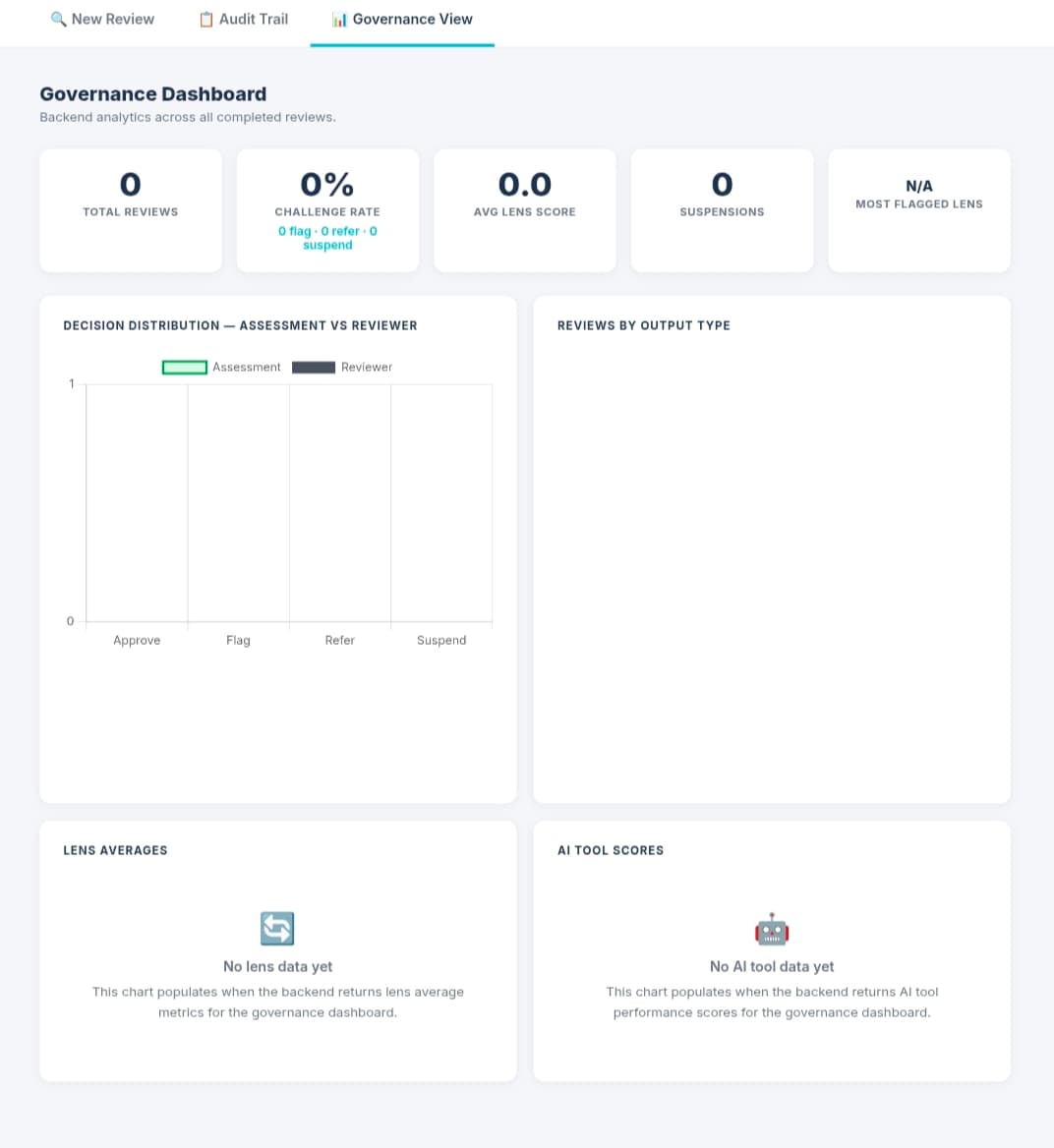Open the New Review tab
This screenshot has width=1054, height=1148.
[x=102, y=20]
